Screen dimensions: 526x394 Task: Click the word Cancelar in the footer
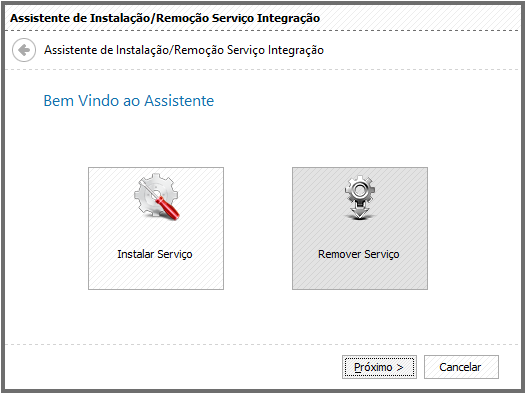coord(460,367)
